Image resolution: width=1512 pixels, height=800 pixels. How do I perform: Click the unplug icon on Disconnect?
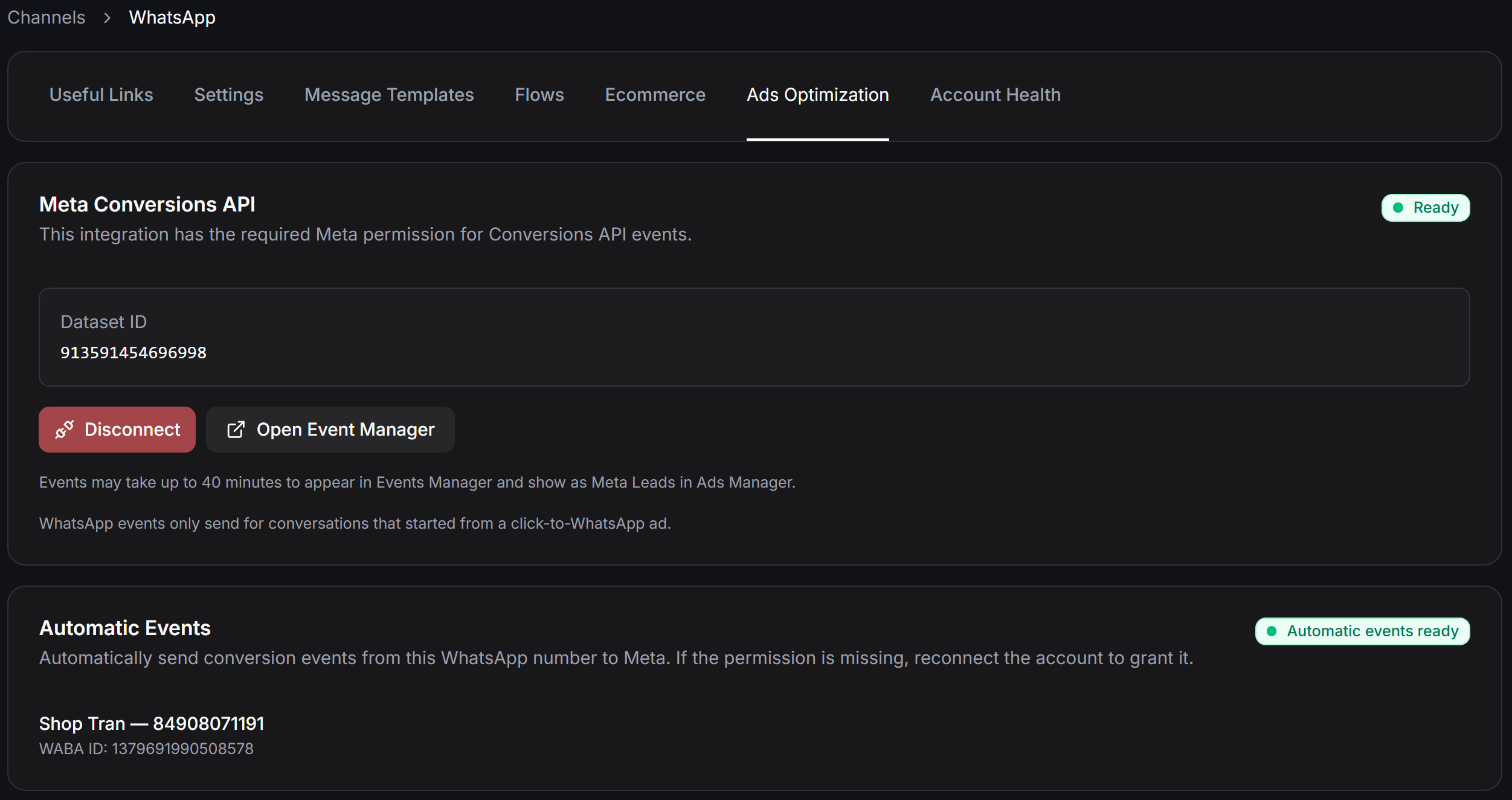(x=65, y=430)
